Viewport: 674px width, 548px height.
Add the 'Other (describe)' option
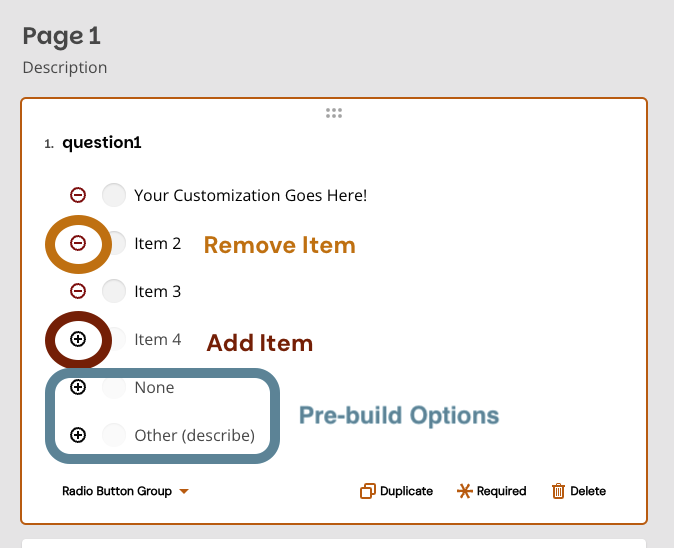[x=78, y=435]
